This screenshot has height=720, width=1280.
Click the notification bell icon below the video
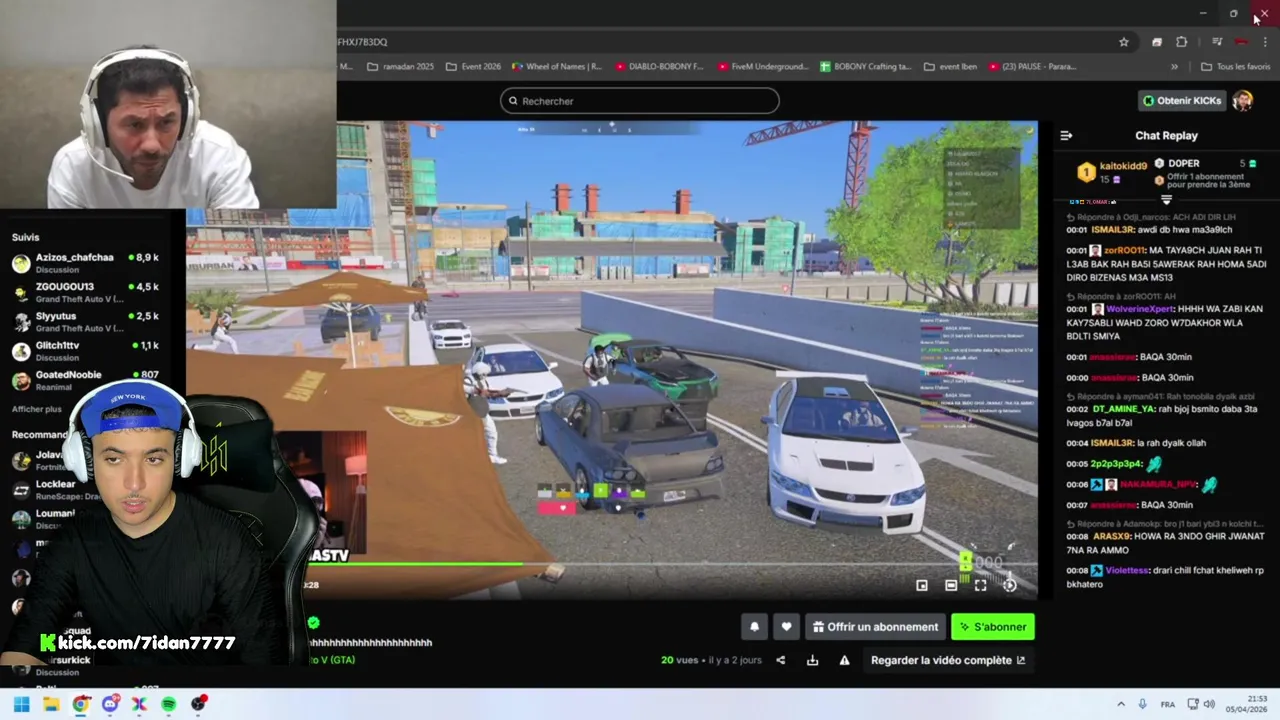pyautogui.click(x=755, y=627)
